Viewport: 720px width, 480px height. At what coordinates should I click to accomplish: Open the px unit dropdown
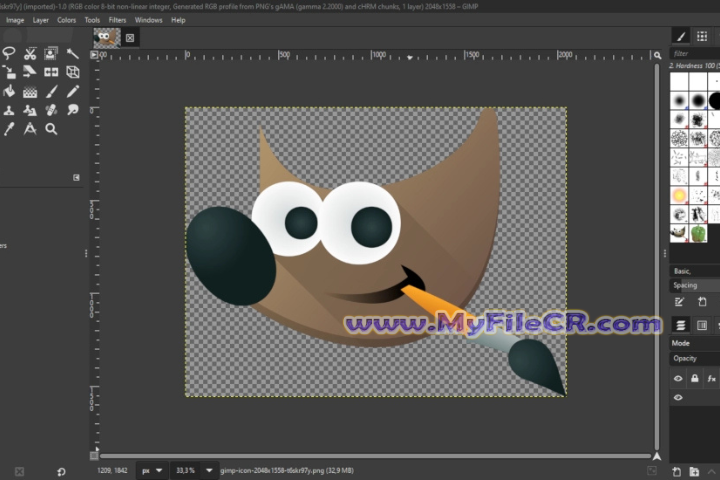coord(152,470)
